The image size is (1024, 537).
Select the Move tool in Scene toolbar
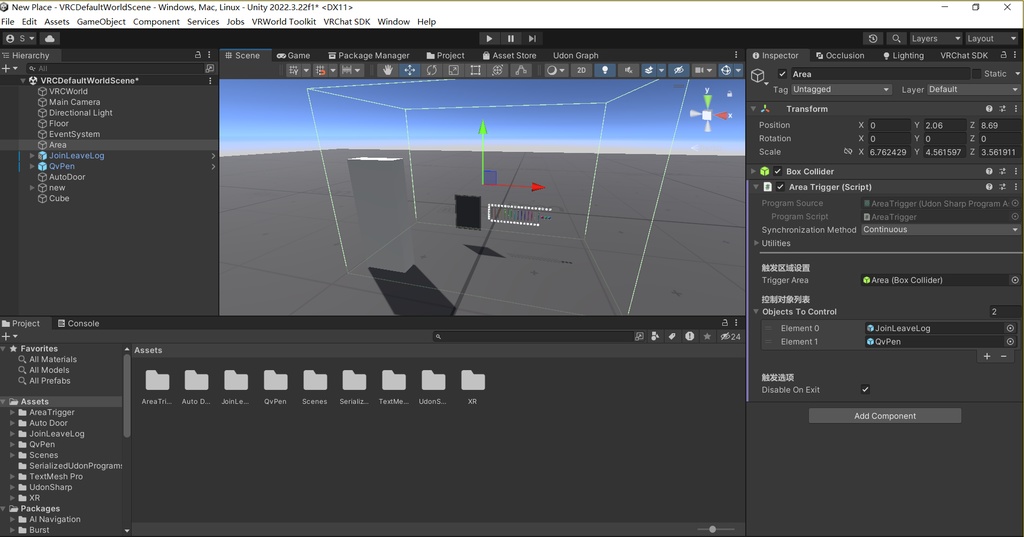409,70
